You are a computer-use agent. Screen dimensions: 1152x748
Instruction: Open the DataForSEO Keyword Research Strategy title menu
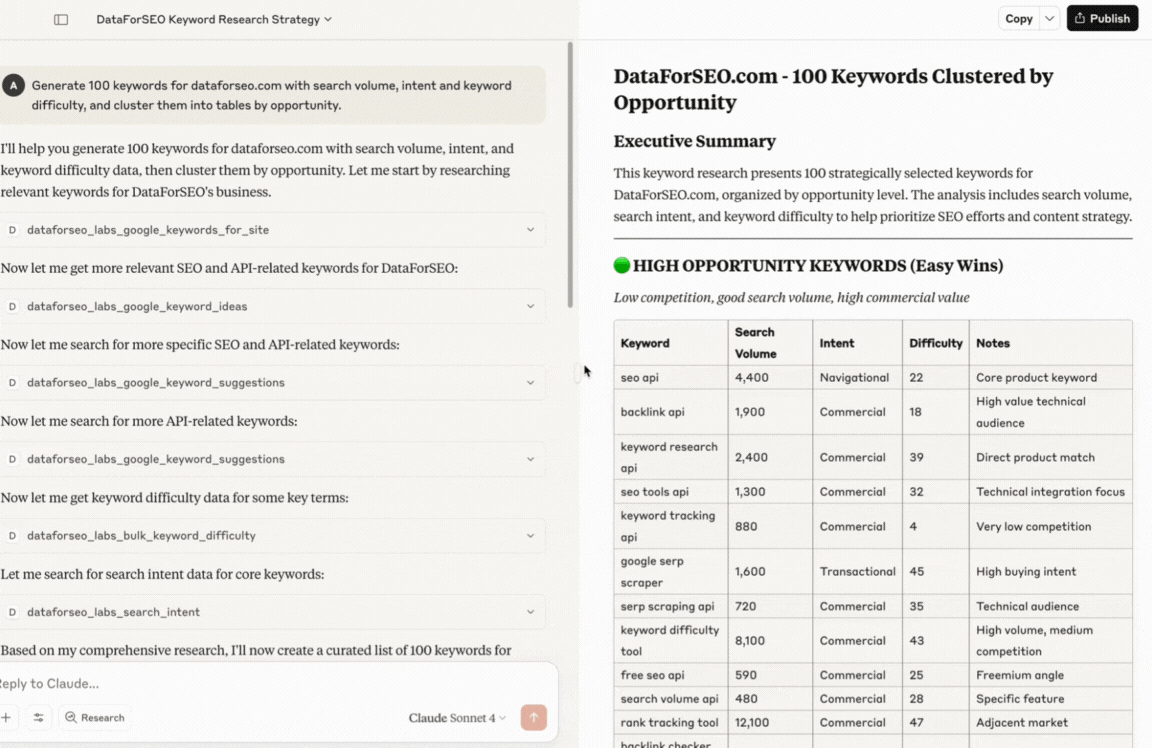[214, 19]
